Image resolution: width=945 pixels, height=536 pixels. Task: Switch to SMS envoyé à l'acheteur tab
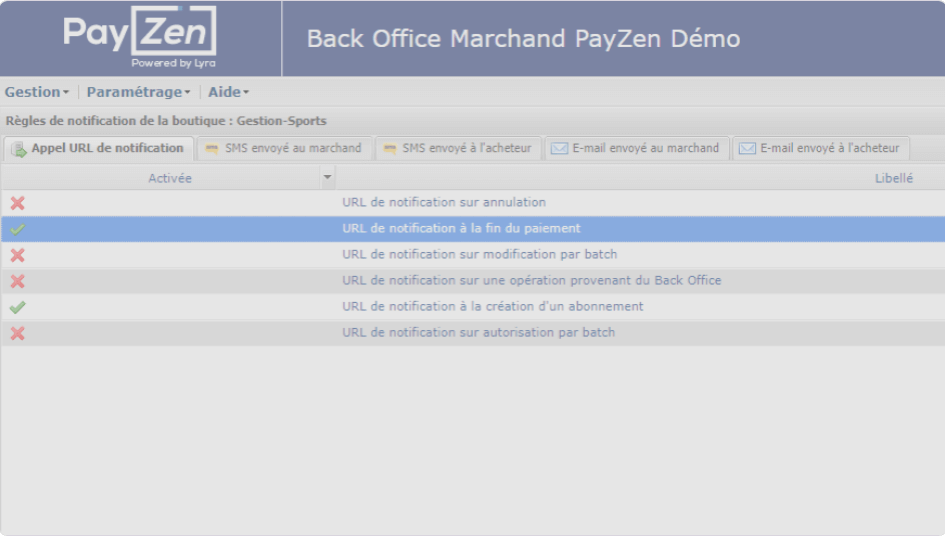pos(458,148)
